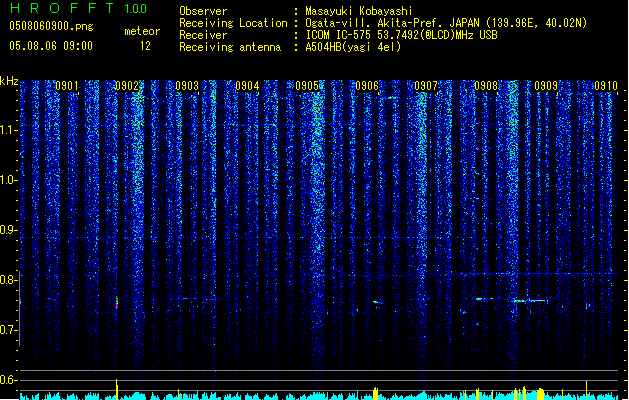This screenshot has width=629, height=400.
Task: Click the meteor count value 12
Action: 145,46
